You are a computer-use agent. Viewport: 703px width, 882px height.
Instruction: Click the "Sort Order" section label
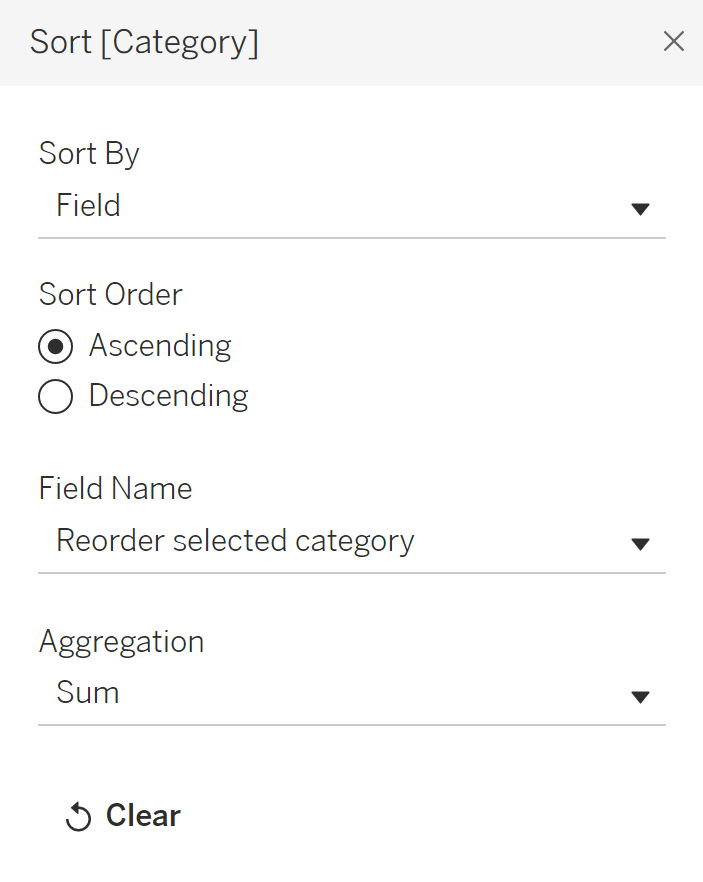[x=111, y=295]
